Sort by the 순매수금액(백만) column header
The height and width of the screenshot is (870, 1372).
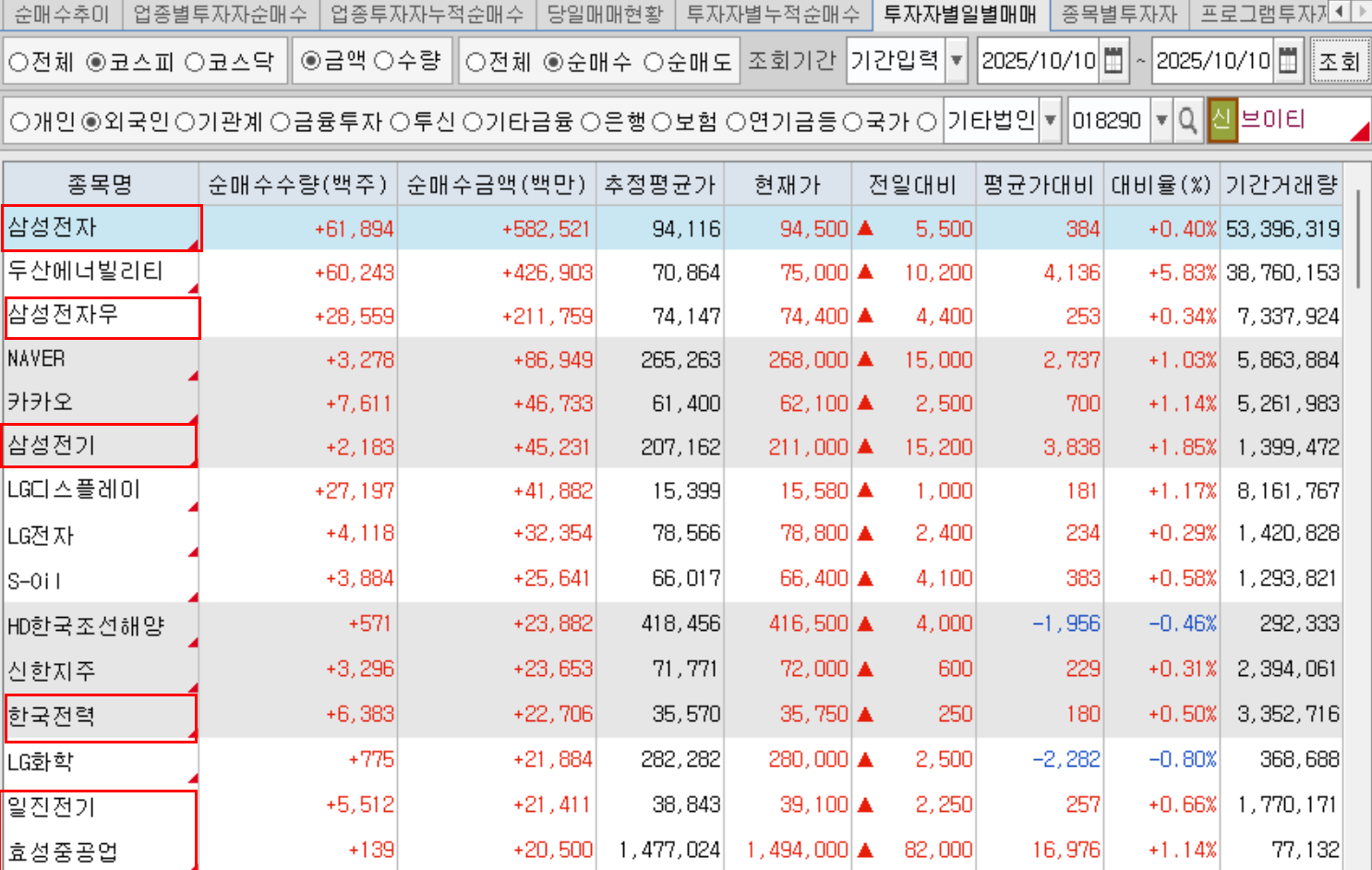click(497, 185)
